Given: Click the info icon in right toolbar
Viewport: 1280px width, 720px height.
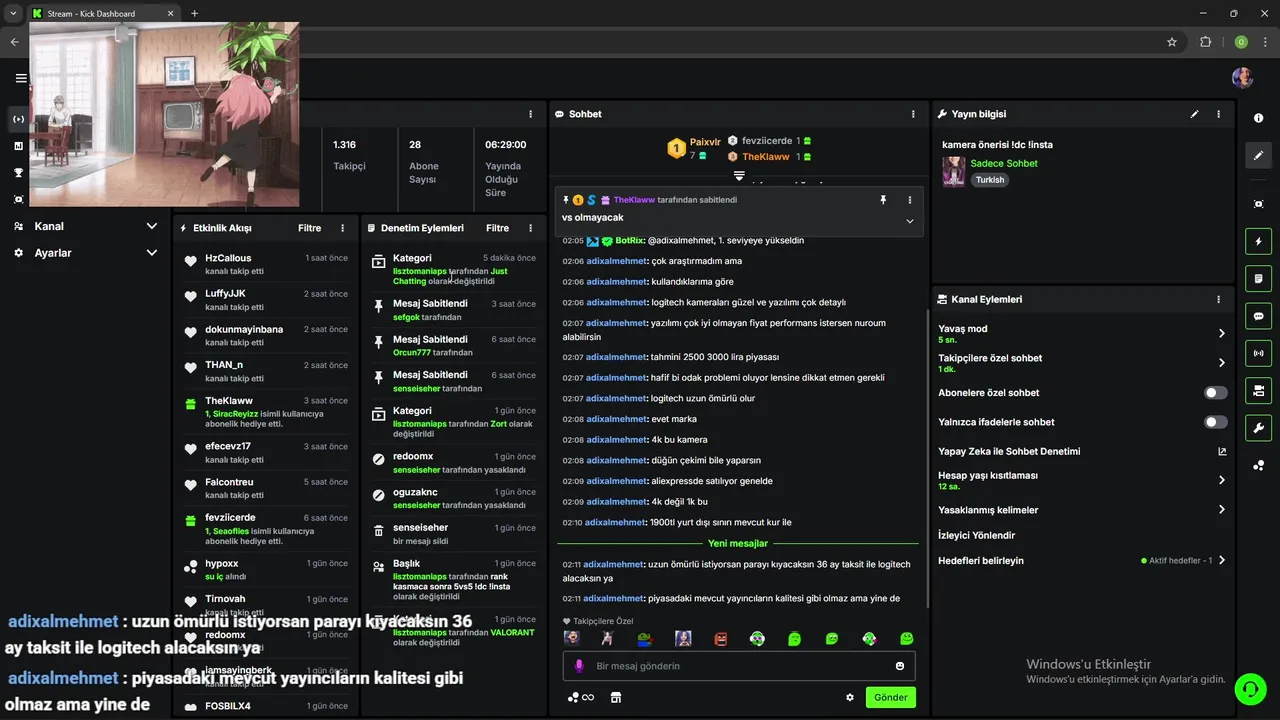Looking at the screenshot, I should [1258, 118].
